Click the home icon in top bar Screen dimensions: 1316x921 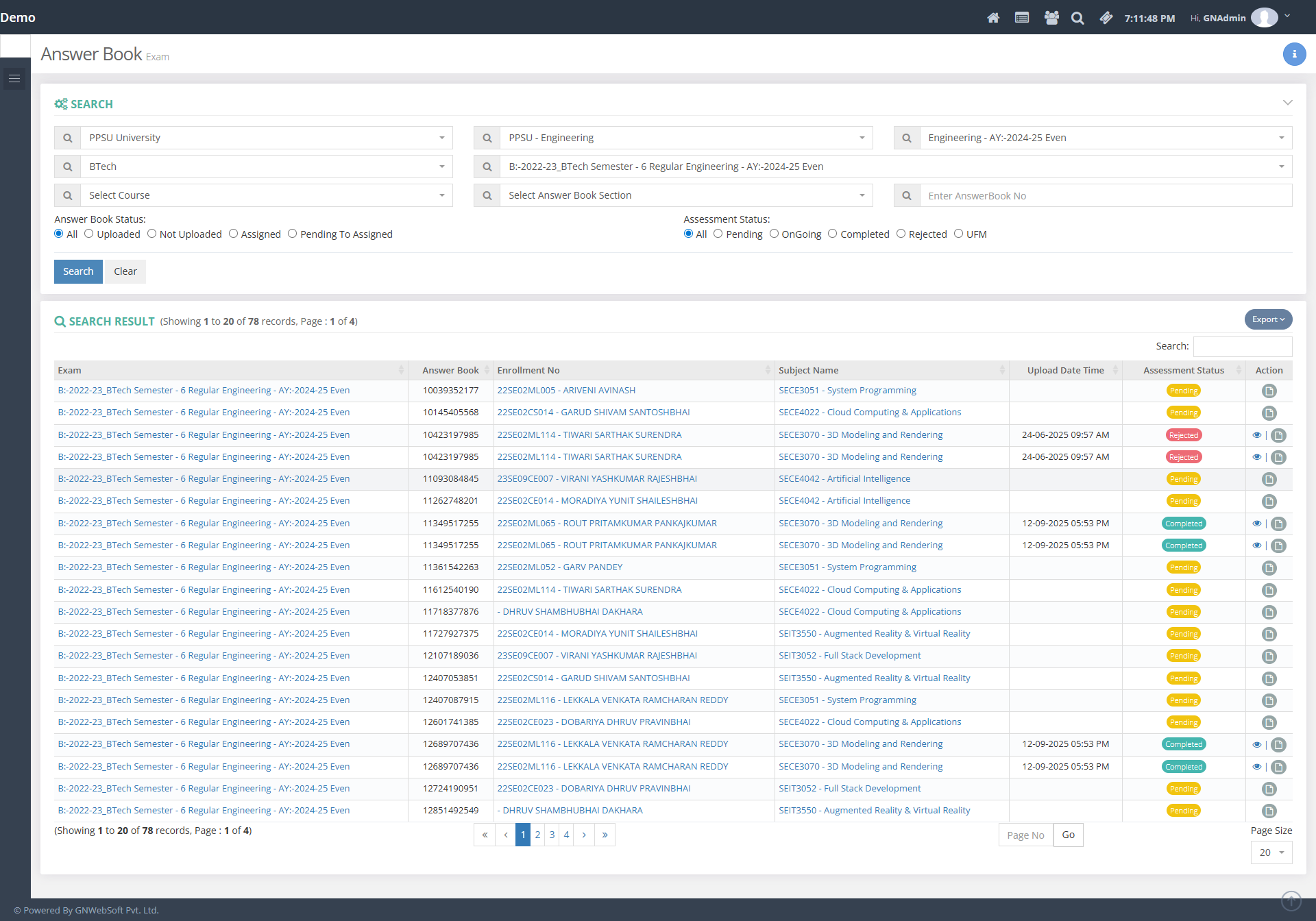[x=993, y=18]
